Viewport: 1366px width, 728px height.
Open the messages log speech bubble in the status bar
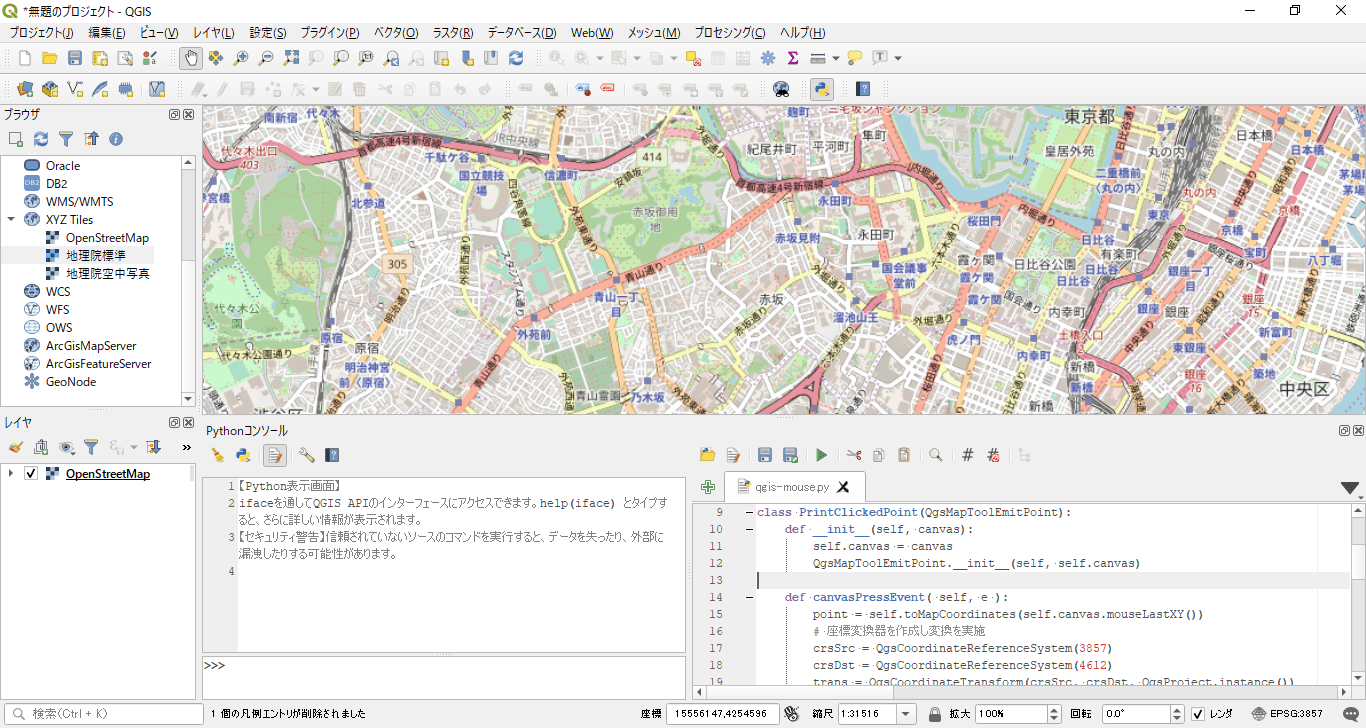tap(1352, 714)
